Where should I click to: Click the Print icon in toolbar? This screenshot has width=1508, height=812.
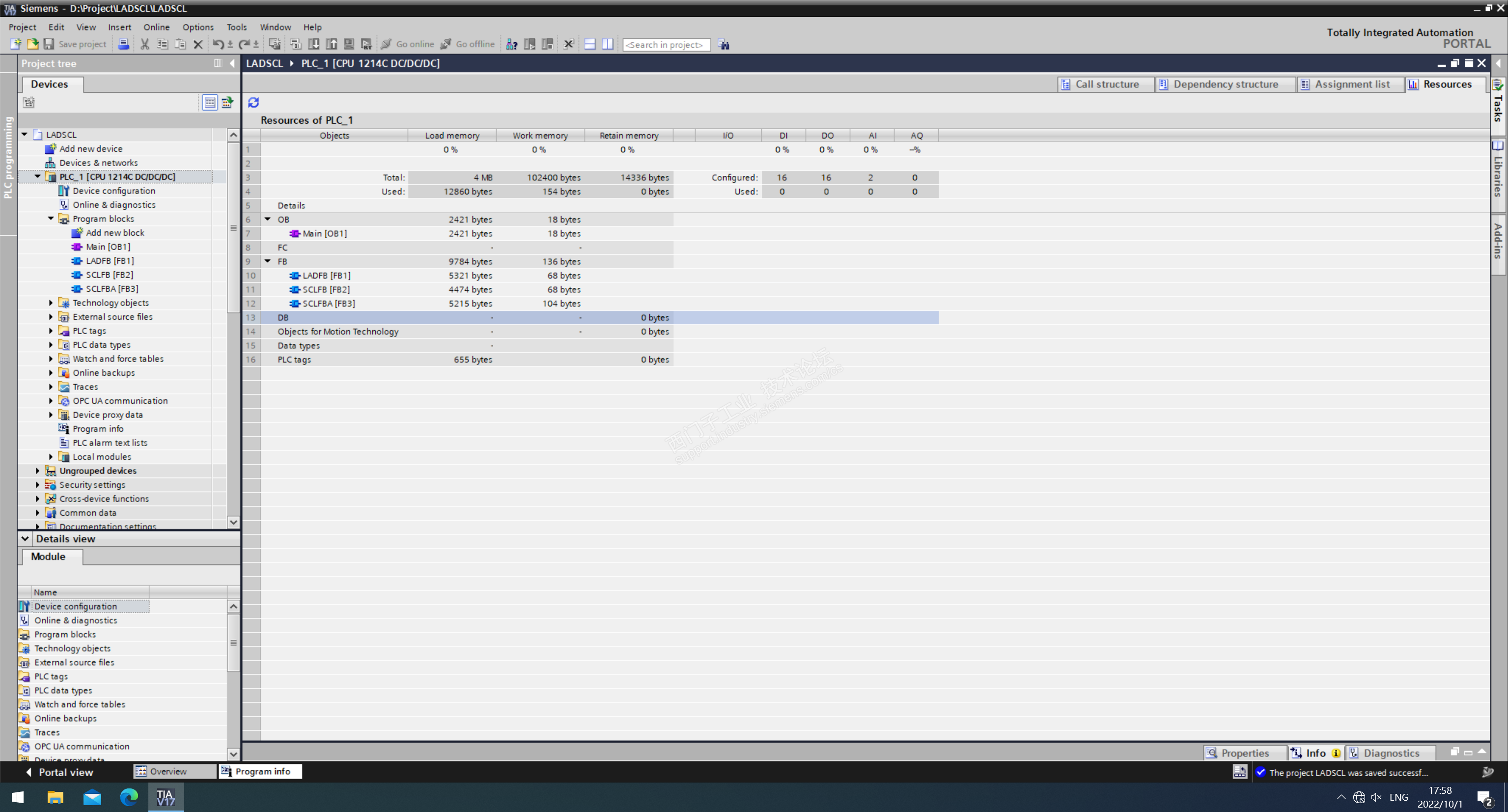coord(123,45)
